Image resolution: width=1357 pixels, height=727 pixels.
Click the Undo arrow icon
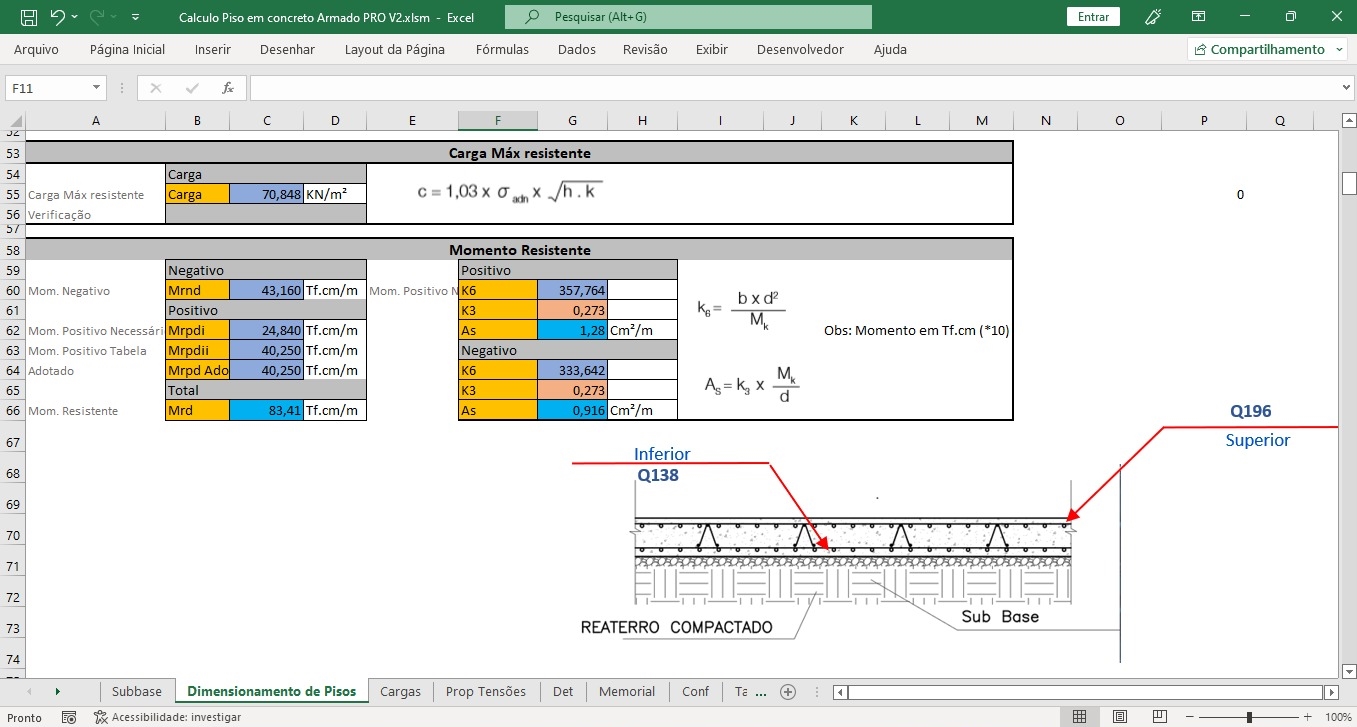(x=57, y=17)
